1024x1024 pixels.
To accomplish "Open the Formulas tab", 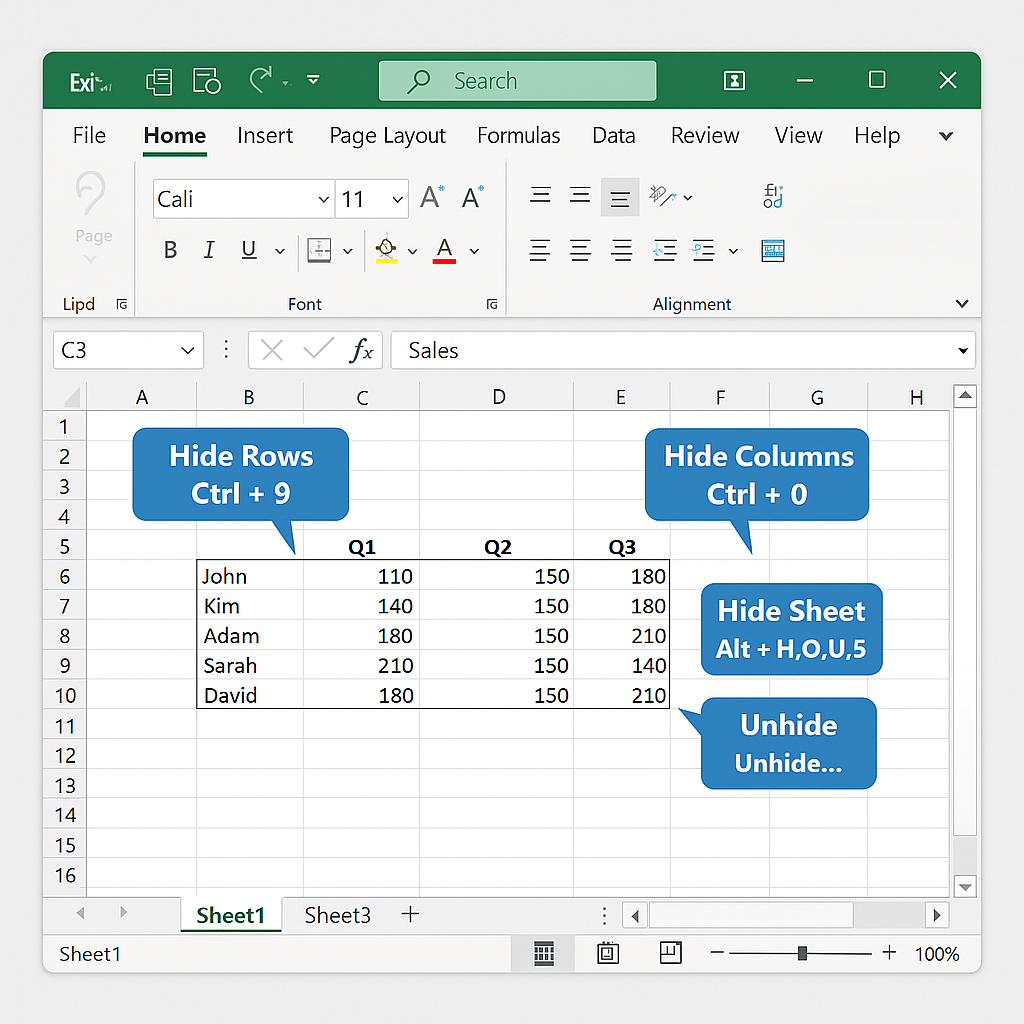I will pyautogui.click(x=519, y=135).
